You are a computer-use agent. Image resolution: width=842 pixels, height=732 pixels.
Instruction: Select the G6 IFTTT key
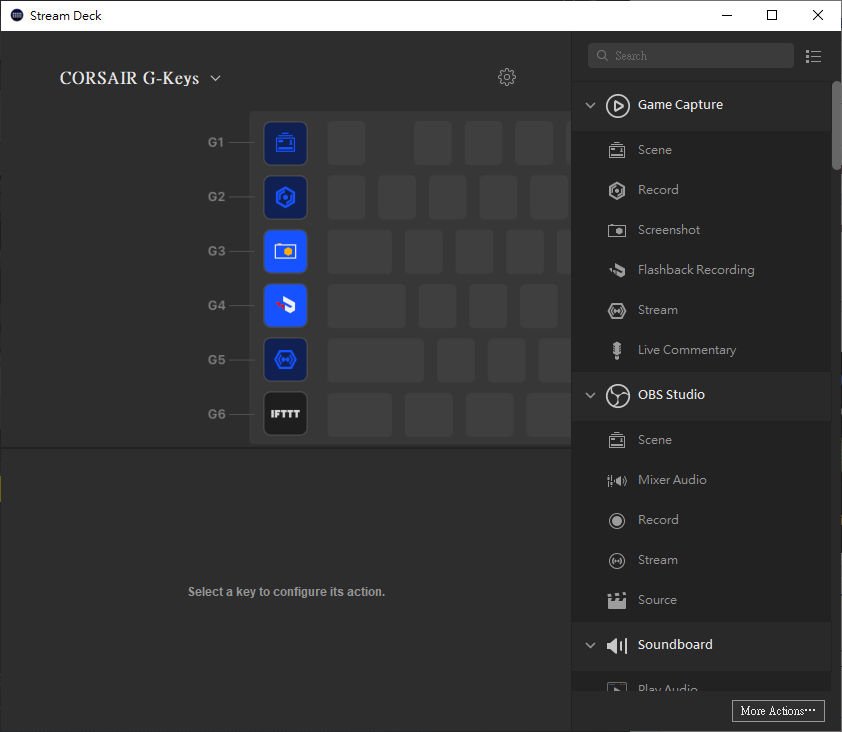[285, 414]
